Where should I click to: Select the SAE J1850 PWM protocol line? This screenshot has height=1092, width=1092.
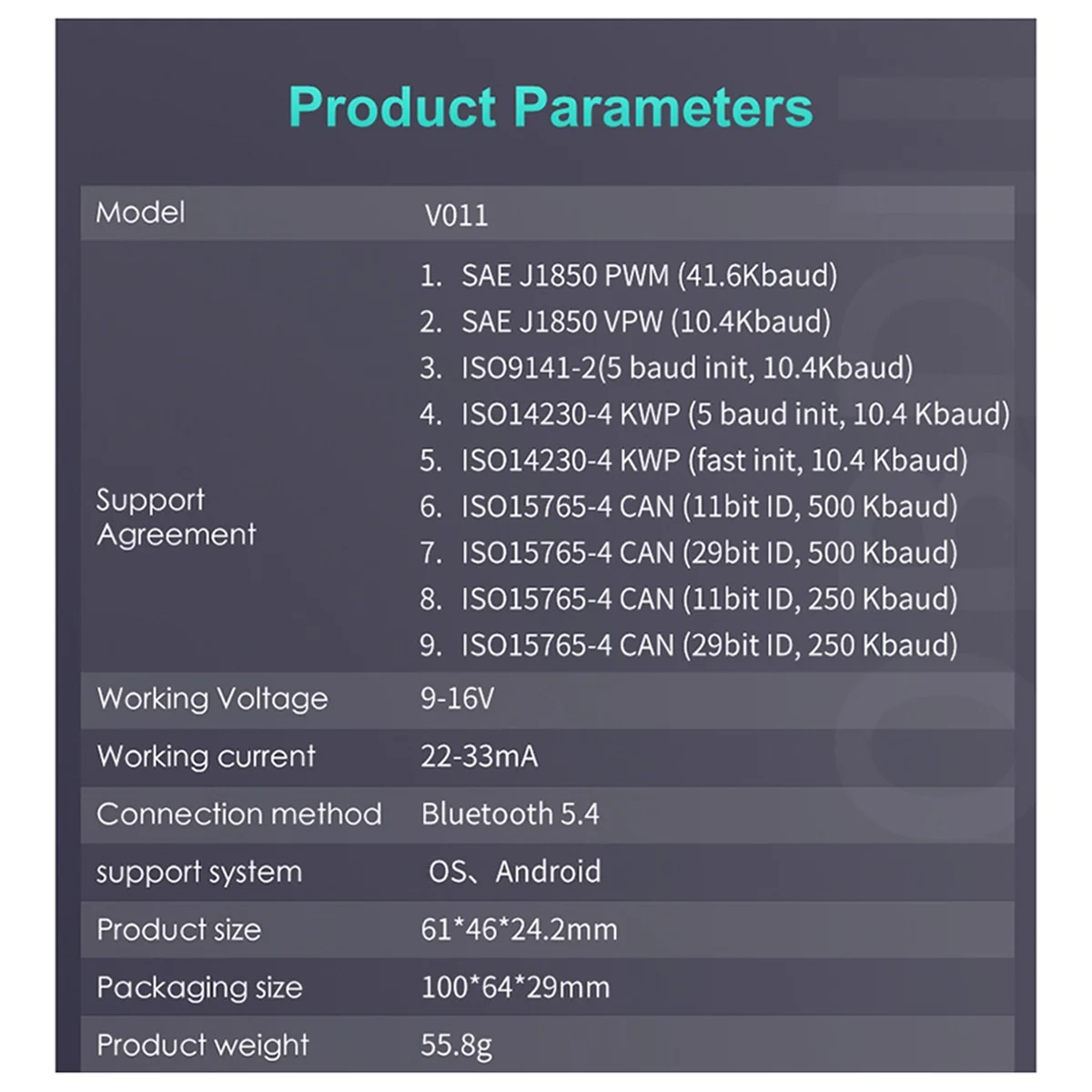coord(628,275)
